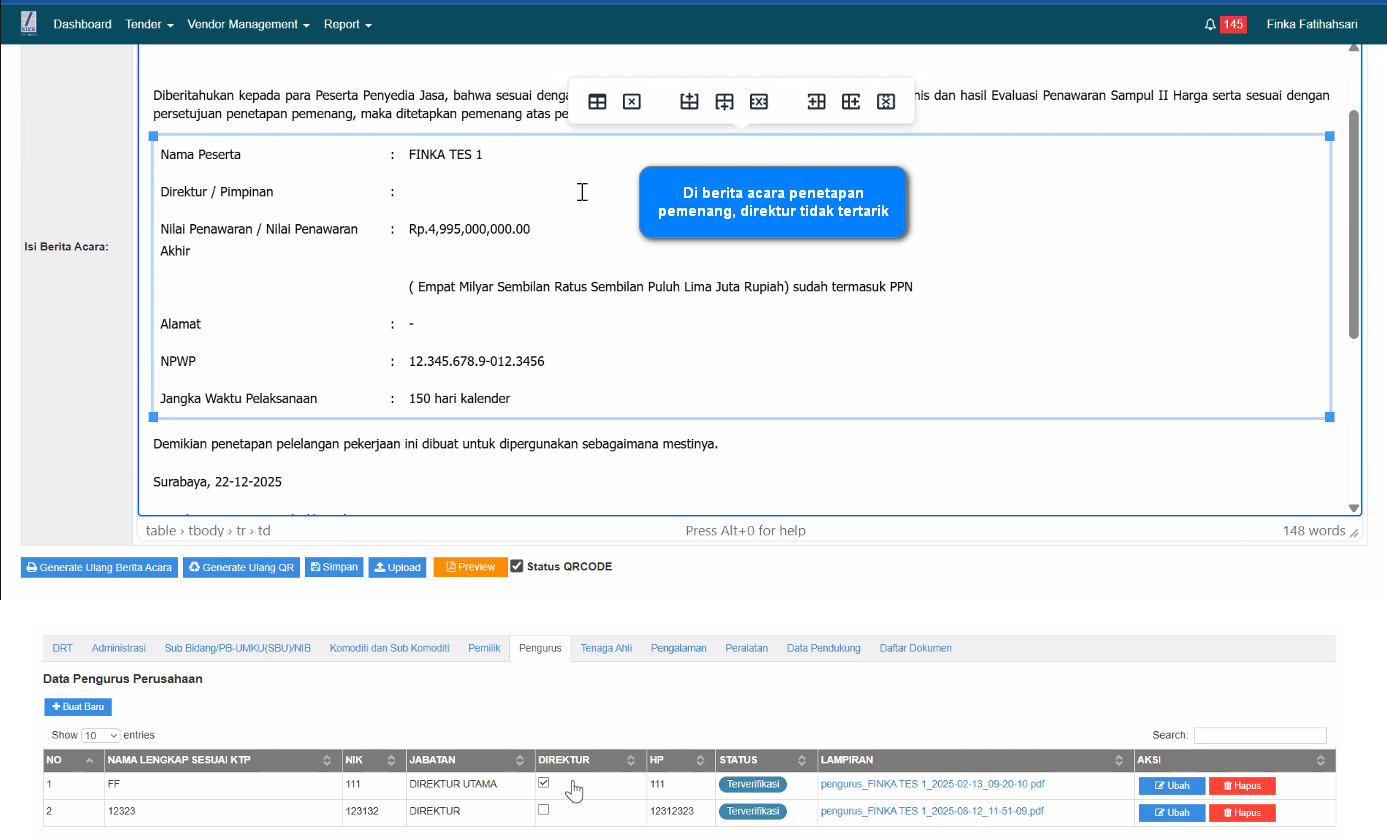Check the Direktur checkbox for 12323
The height and width of the screenshot is (839, 1387).
tap(544, 810)
